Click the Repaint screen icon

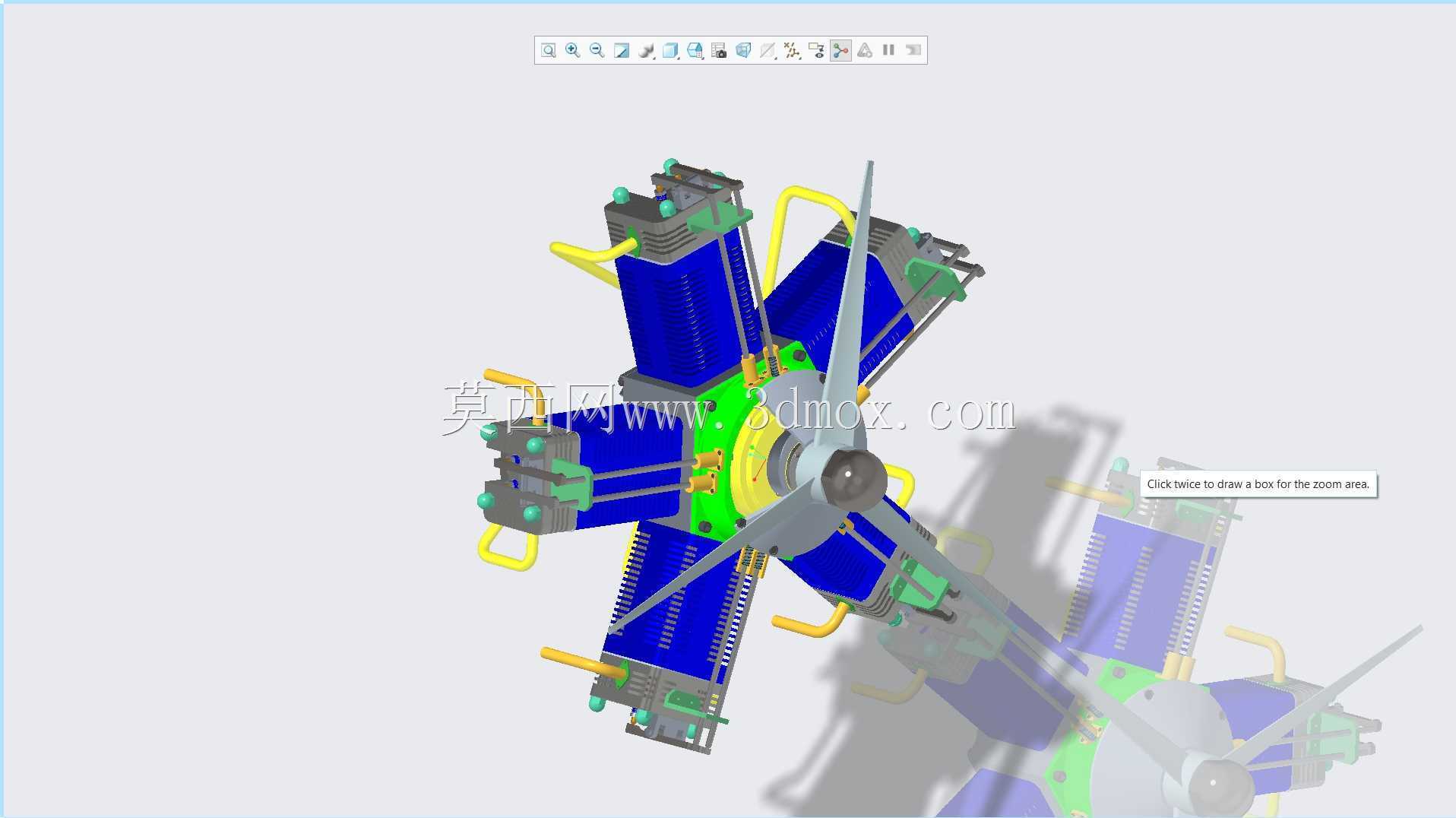click(x=621, y=50)
